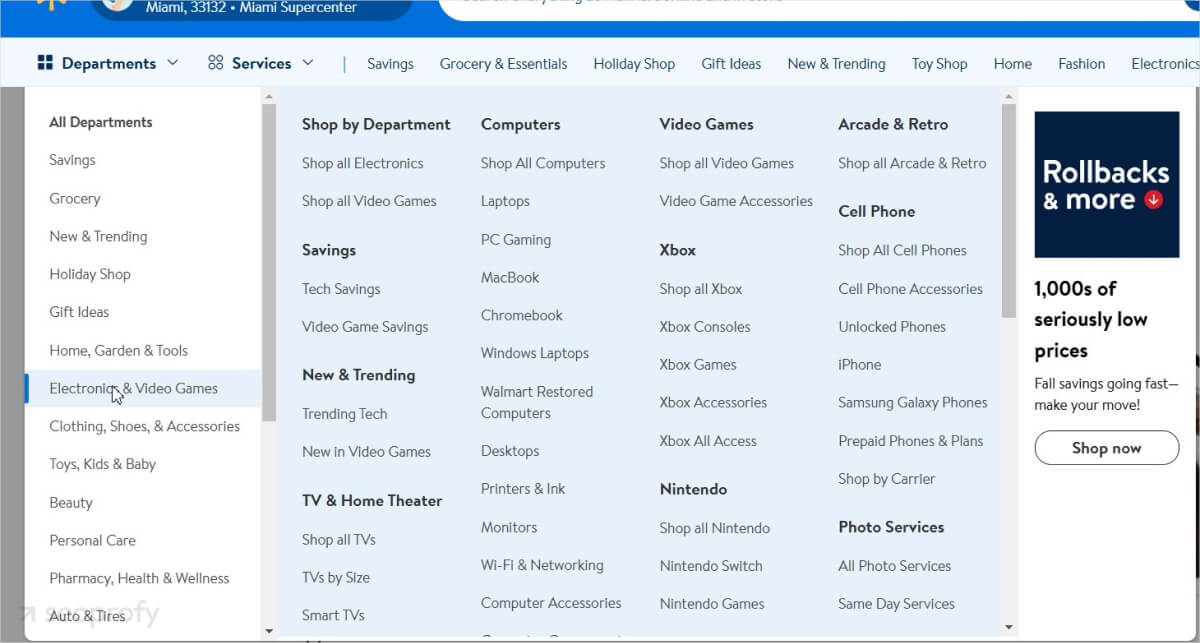
Task: Select Home, Garden & Tools department
Action: coord(118,350)
